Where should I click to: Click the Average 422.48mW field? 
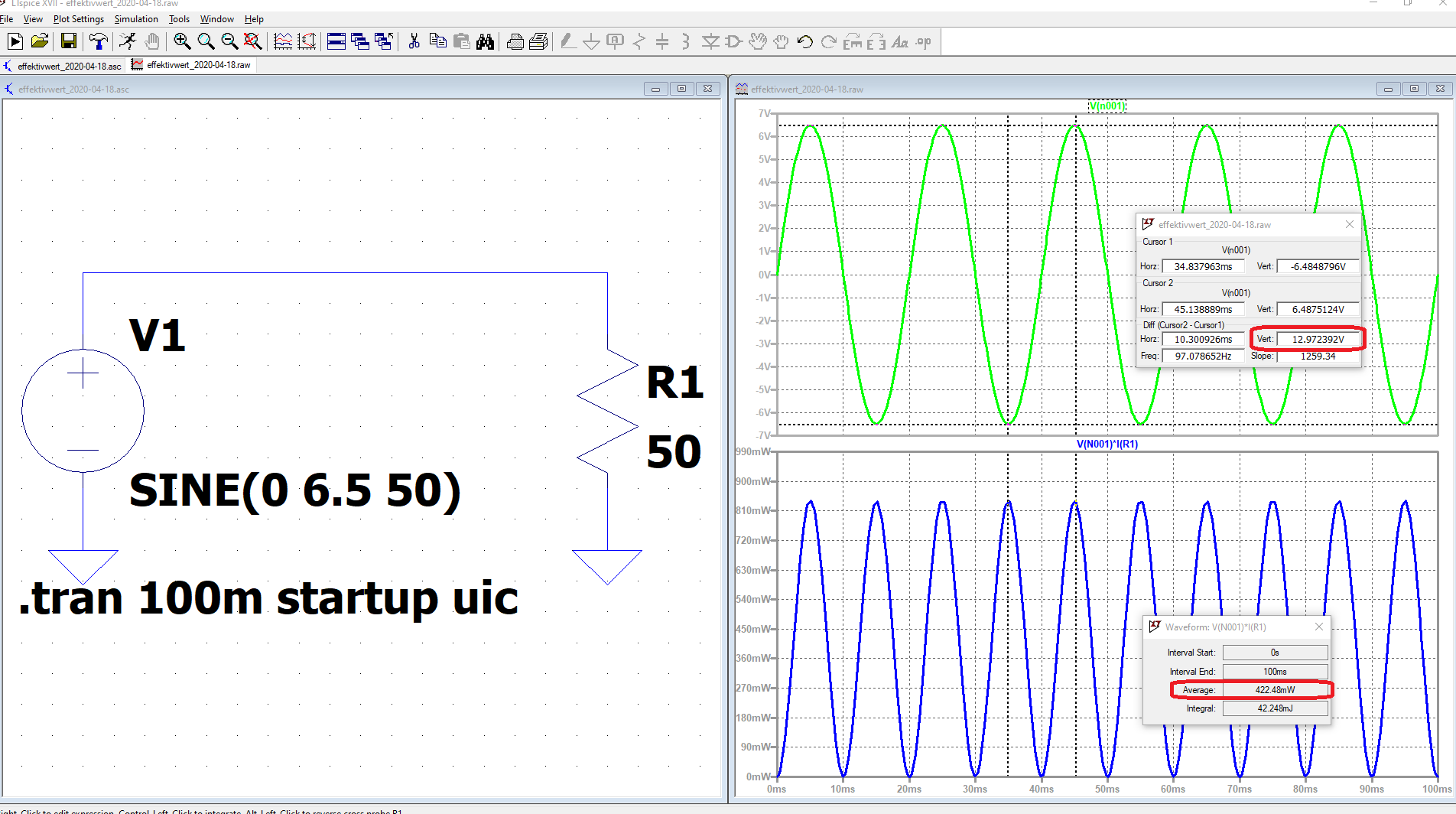pos(1275,689)
